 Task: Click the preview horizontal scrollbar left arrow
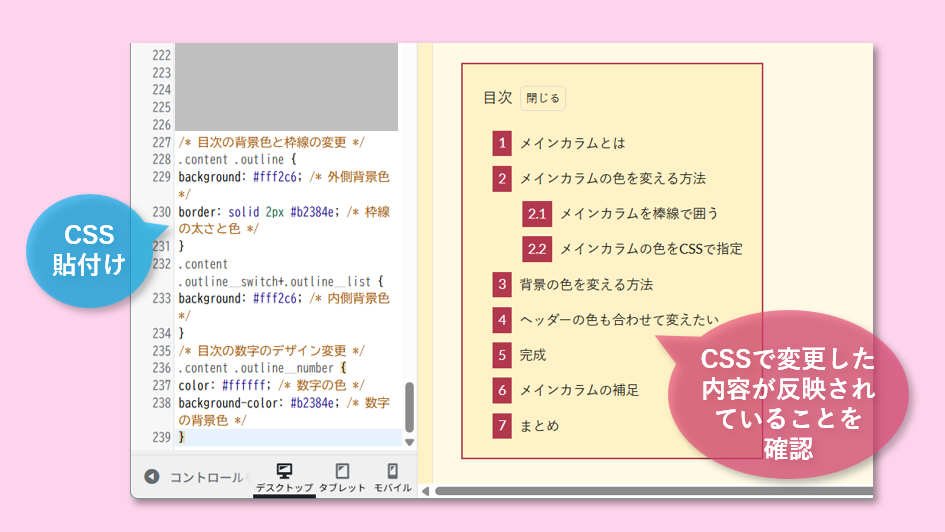(425, 491)
